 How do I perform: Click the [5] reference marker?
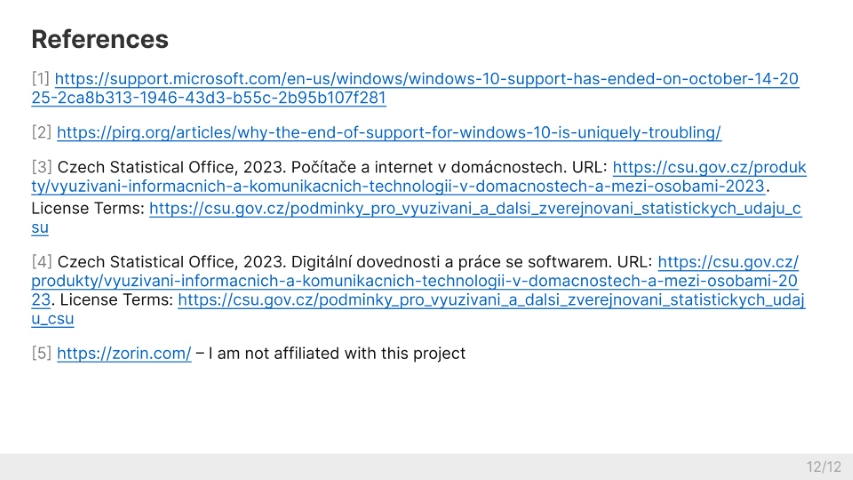(x=42, y=353)
